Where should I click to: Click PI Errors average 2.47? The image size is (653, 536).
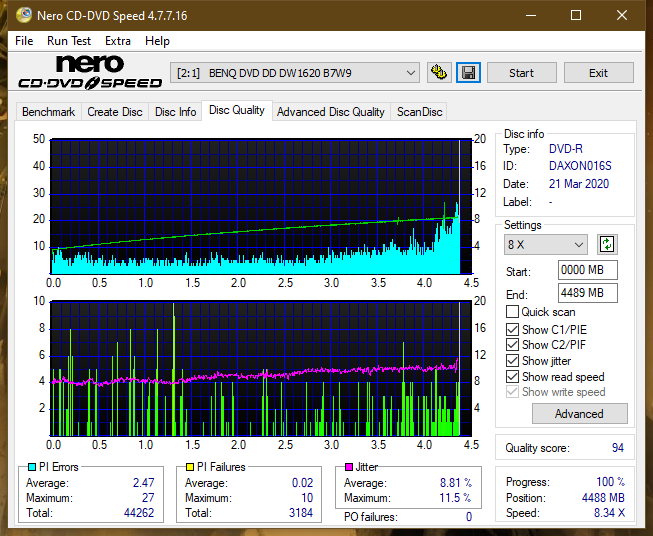144,483
